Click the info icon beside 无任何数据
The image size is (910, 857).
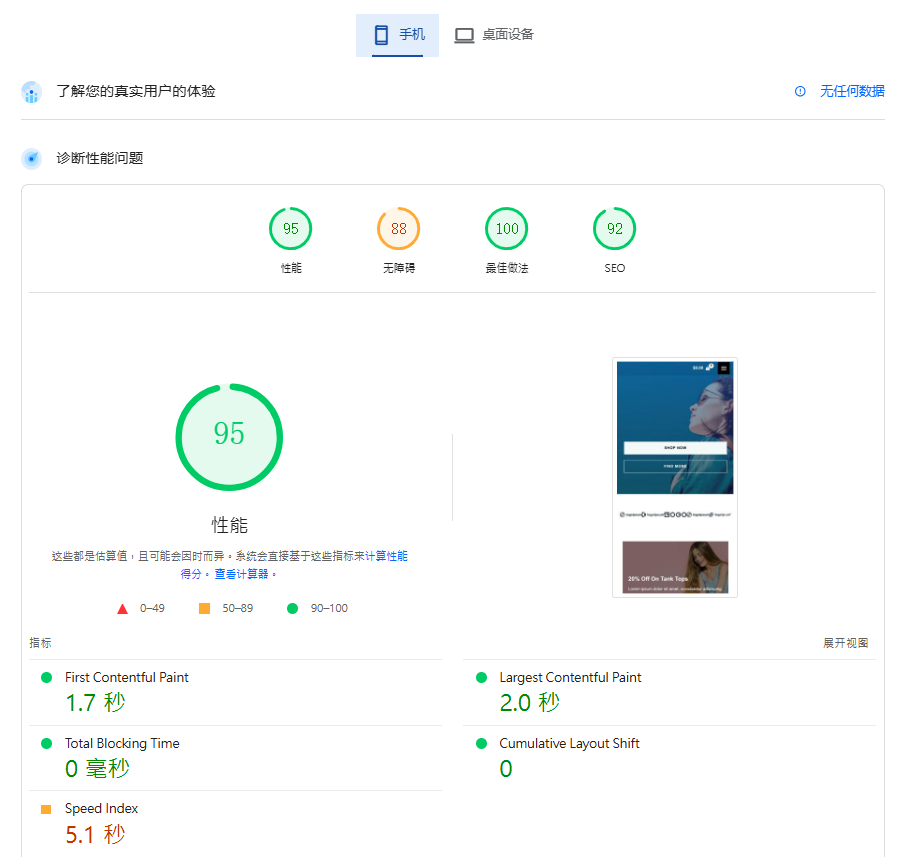[x=800, y=91]
